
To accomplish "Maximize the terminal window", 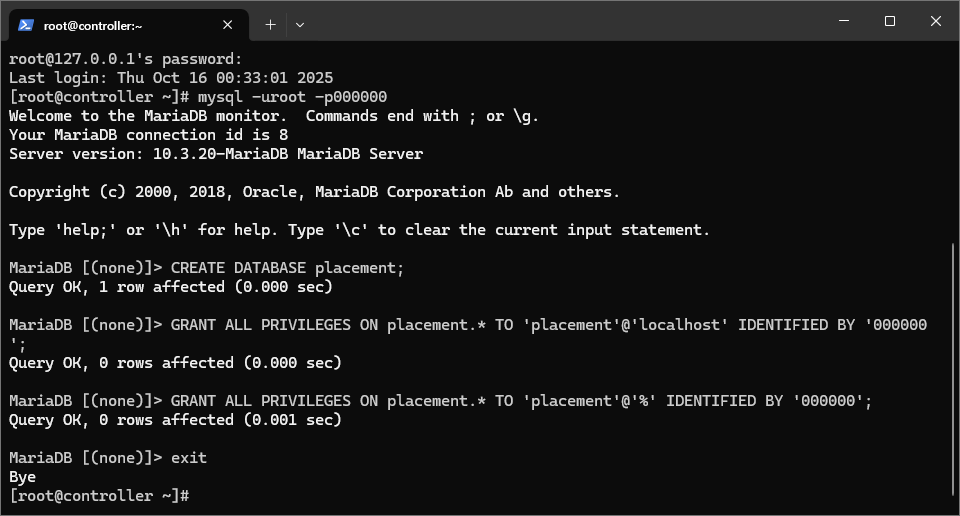I will [890, 21].
